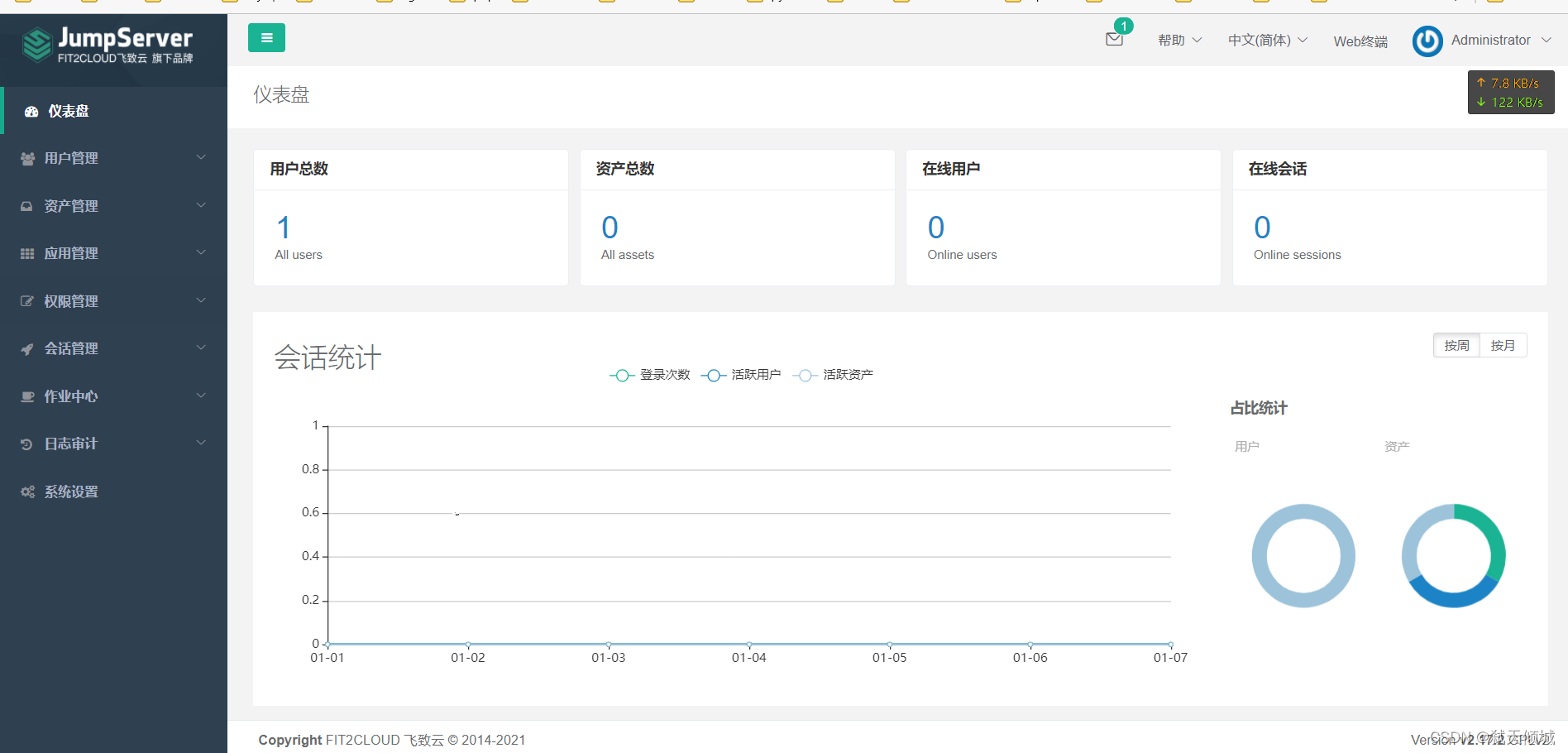
Task: Click the 权限管理 edit icon
Action: point(27,302)
